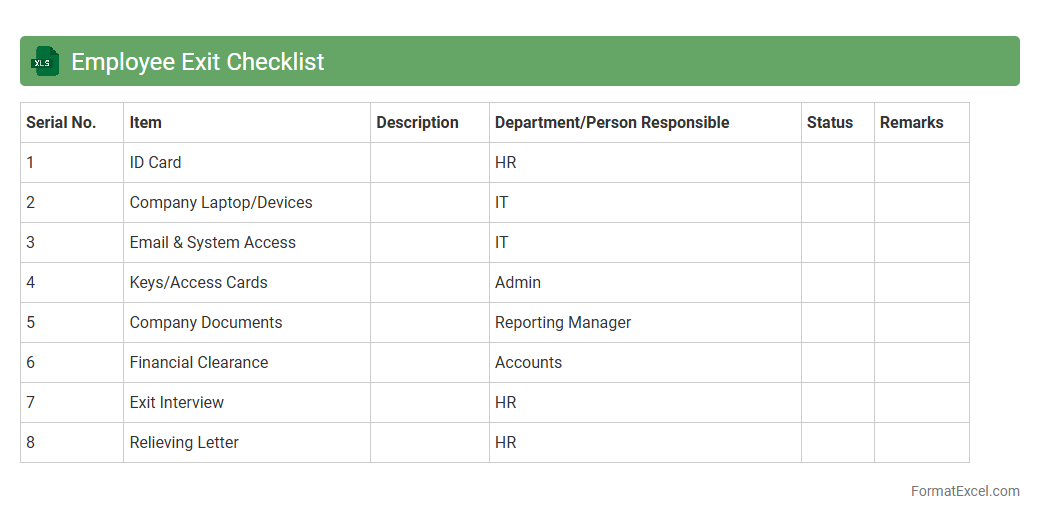The height and width of the screenshot is (520, 1040).
Task: Select the Serial No. column header
Action: [61, 123]
